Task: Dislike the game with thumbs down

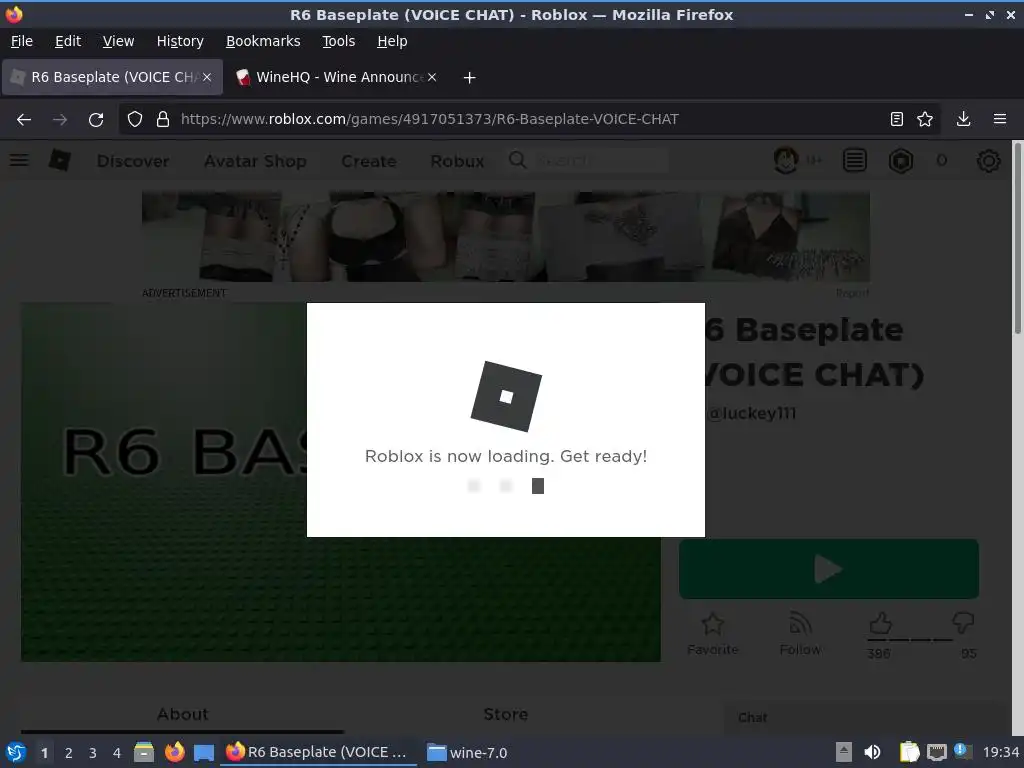Action: click(963, 622)
